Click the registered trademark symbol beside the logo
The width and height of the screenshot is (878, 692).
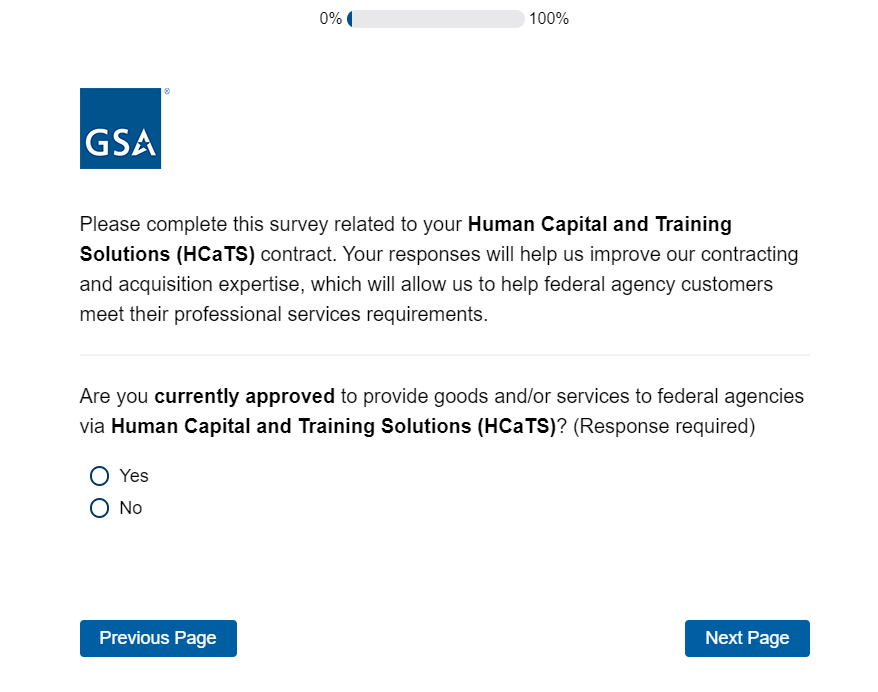tap(166, 91)
